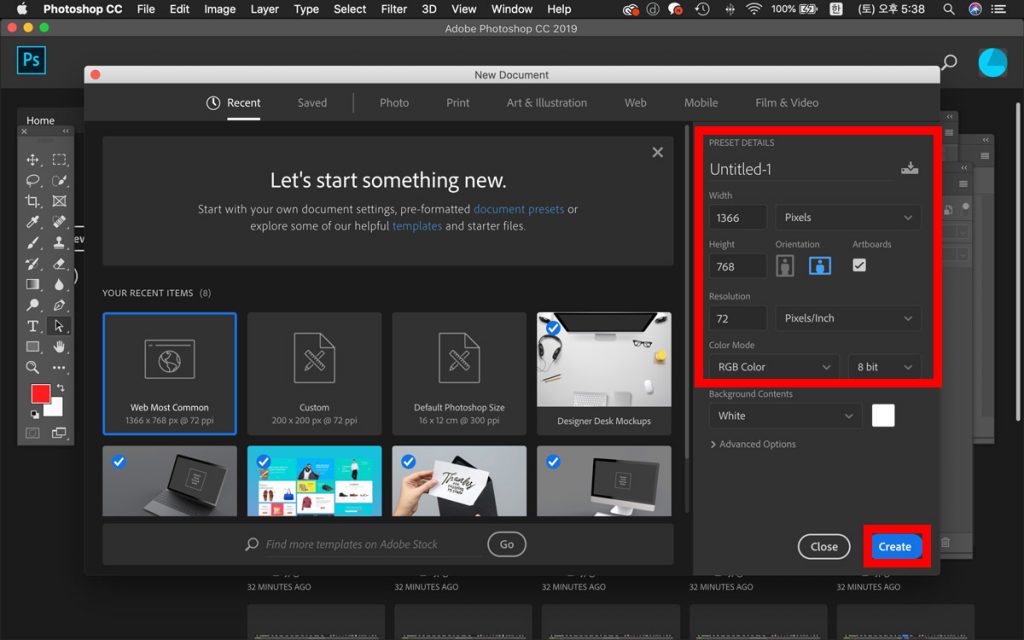Dismiss the "Let's start something new" banner

tap(658, 152)
